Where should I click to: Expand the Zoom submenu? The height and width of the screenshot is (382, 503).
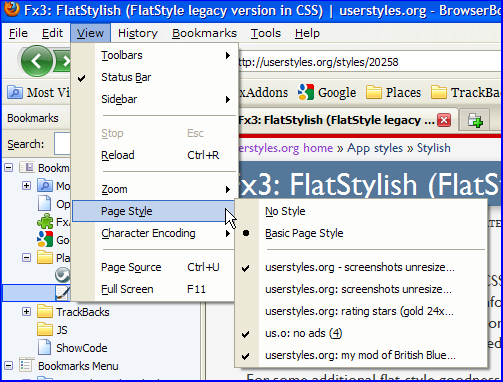pyautogui.click(x=154, y=189)
